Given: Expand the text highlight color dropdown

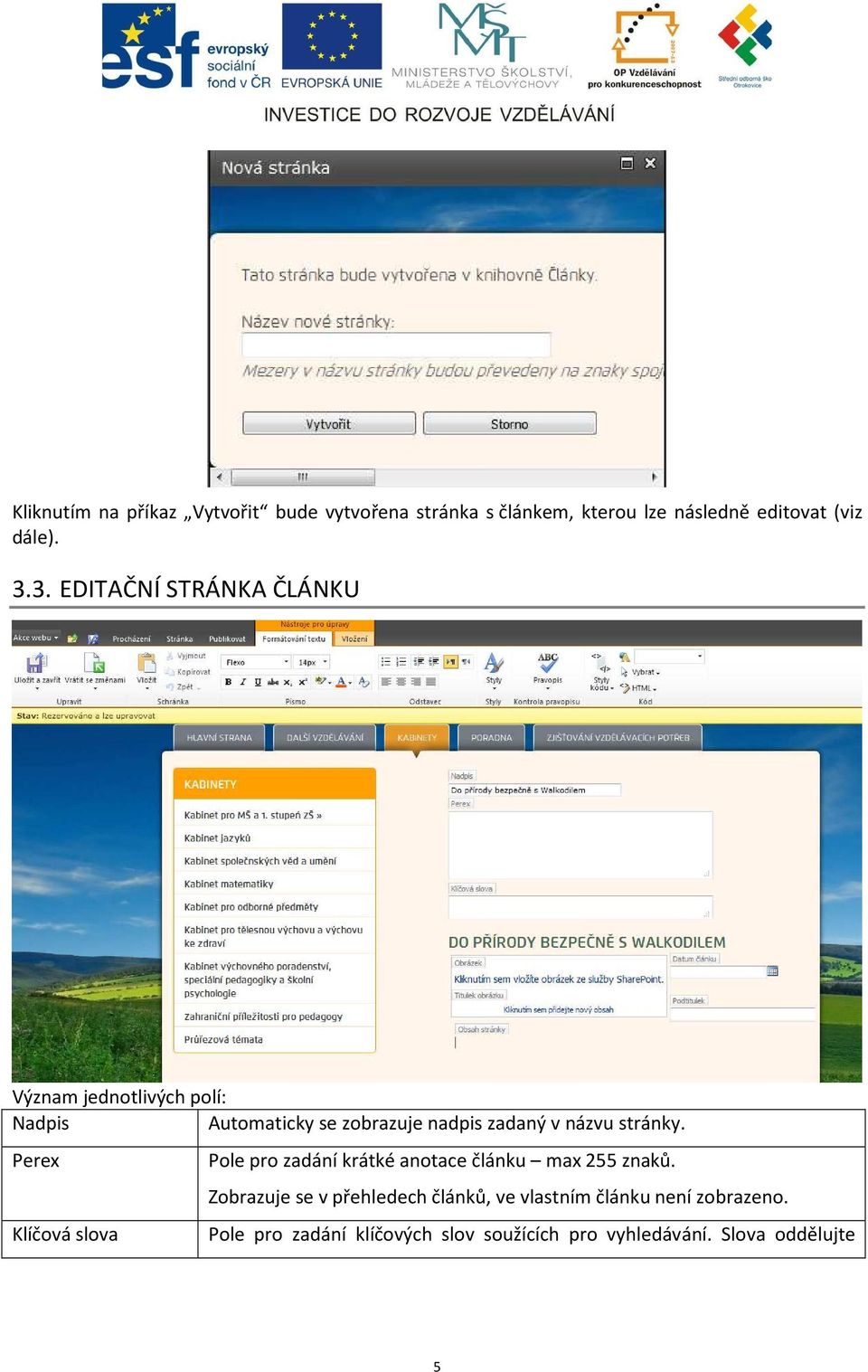Looking at the screenshot, I should coord(330,683).
